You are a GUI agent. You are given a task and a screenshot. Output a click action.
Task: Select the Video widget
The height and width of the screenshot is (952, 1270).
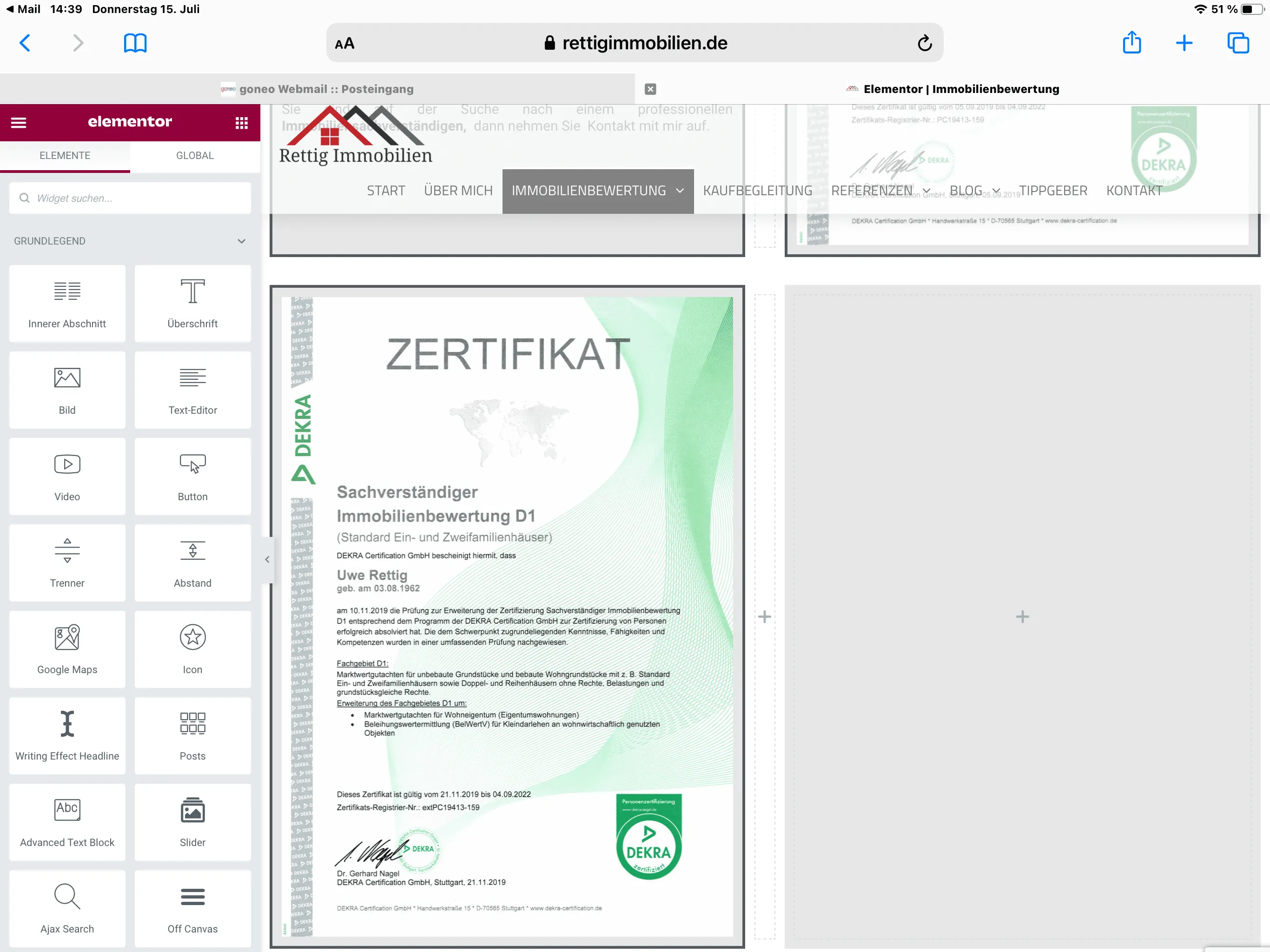pyautogui.click(x=67, y=476)
